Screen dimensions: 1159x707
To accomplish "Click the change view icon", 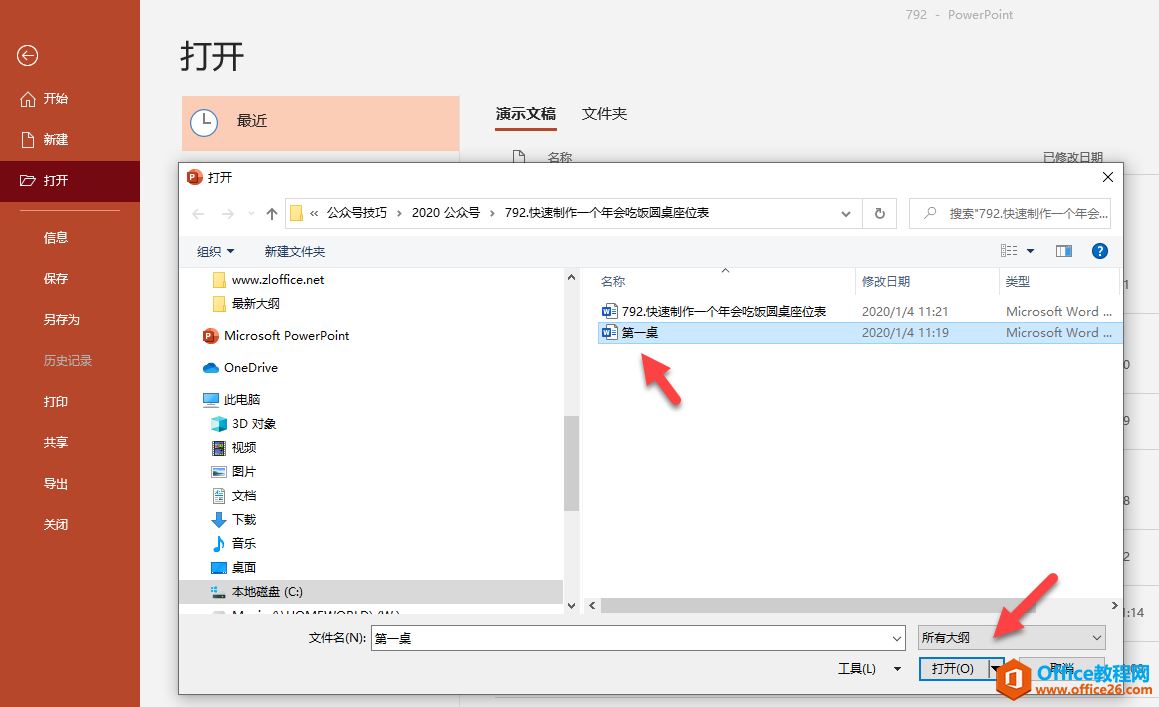I will click(1009, 251).
